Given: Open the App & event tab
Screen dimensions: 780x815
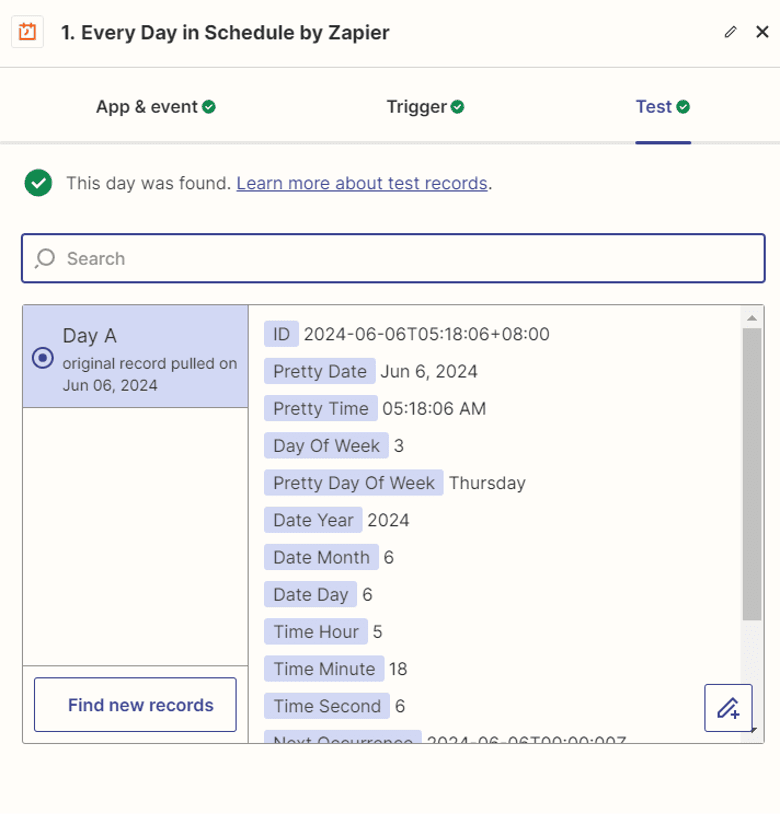Looking at the screenshot, I should 155,107.
